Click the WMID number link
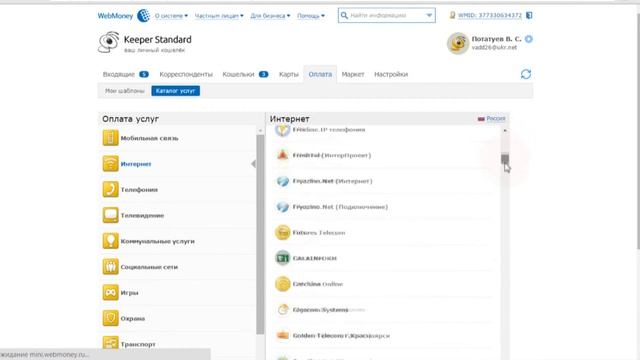 click(x=490, y=16)
